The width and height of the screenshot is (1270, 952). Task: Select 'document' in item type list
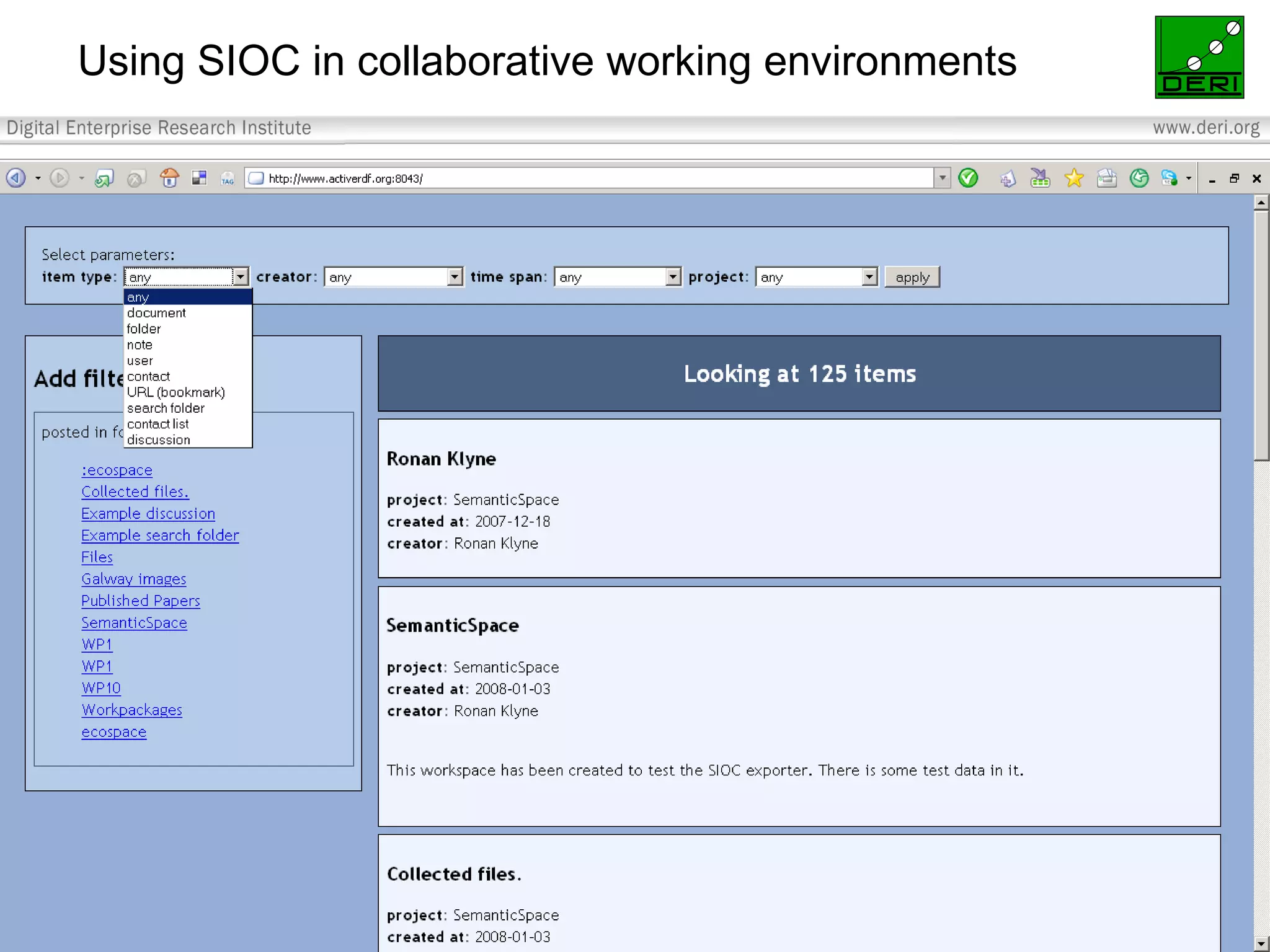[x=188, y=313]
